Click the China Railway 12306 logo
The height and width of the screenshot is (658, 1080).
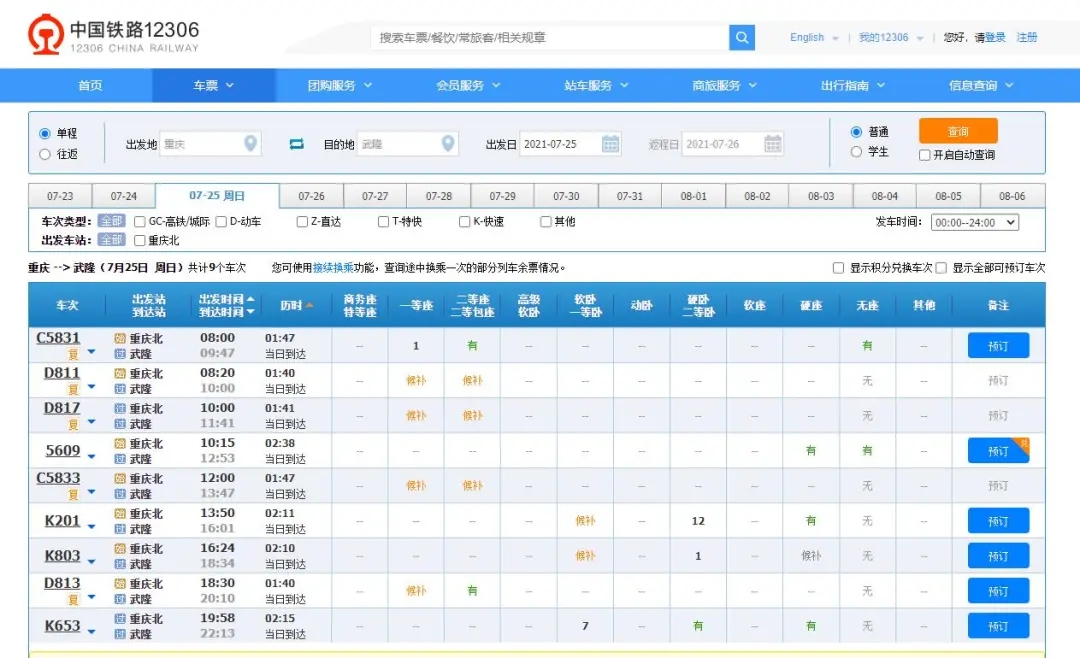tap(114, 35)
